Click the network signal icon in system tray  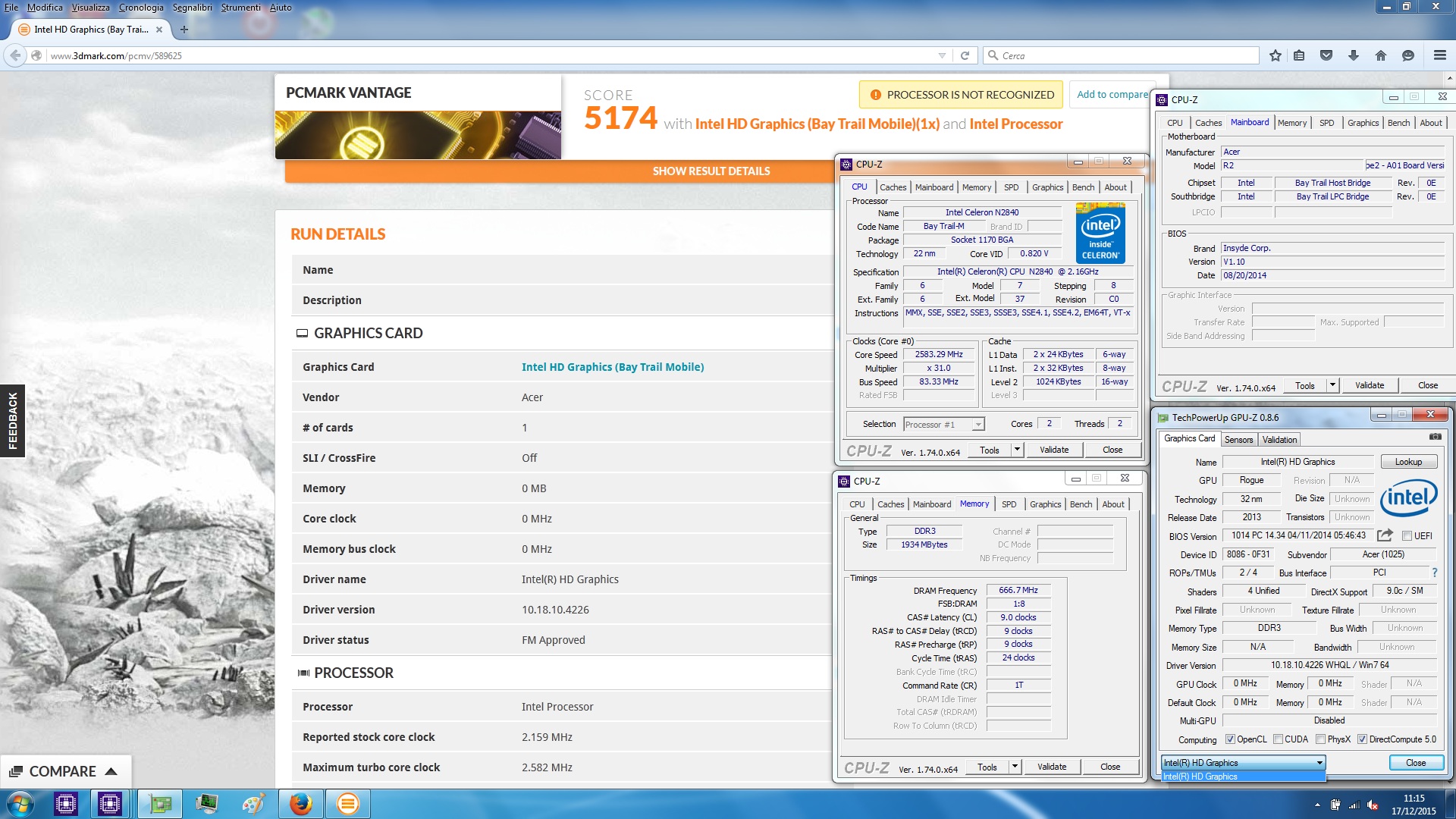tap(1354, 805)
